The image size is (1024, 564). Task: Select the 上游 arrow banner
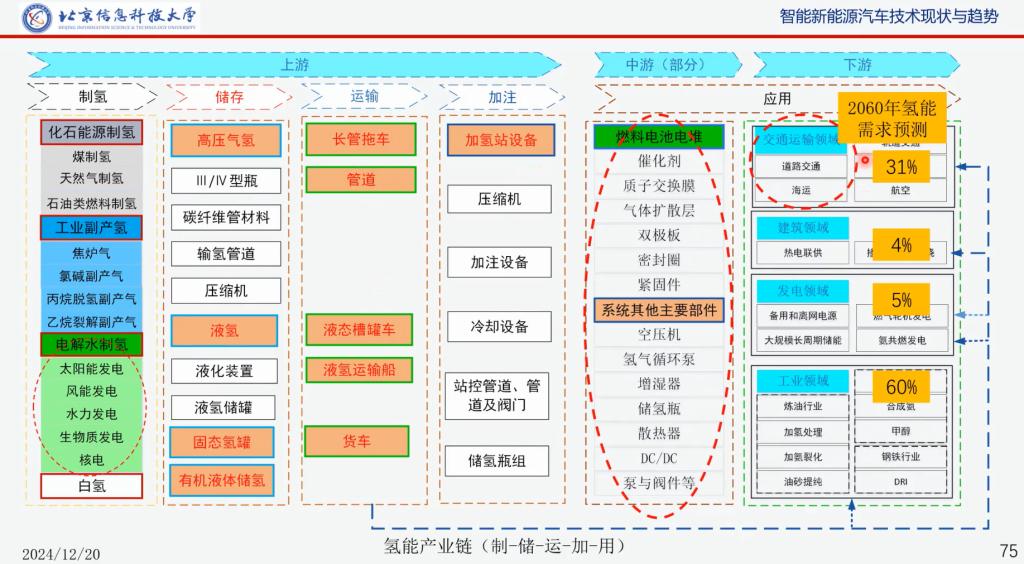(x=294, y=65)
